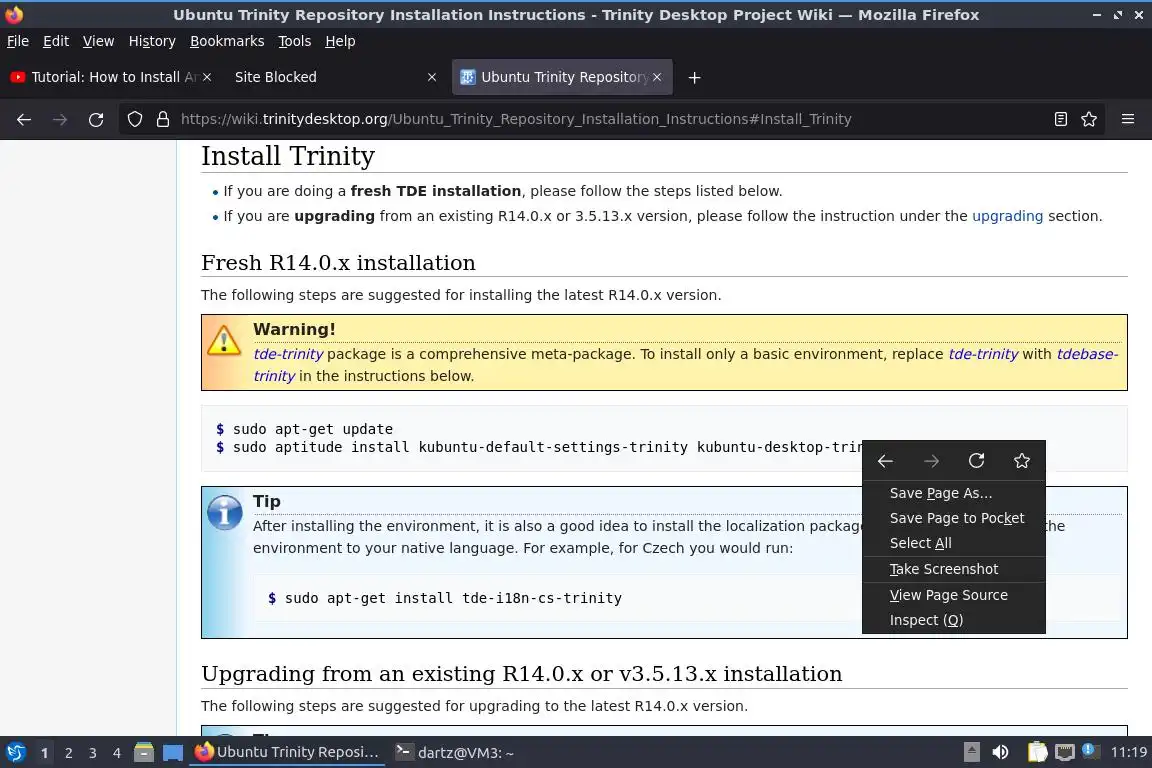Open volume control speaker icon
The height and width of the screenshot is (768, 1152).
click(1000, 753)
